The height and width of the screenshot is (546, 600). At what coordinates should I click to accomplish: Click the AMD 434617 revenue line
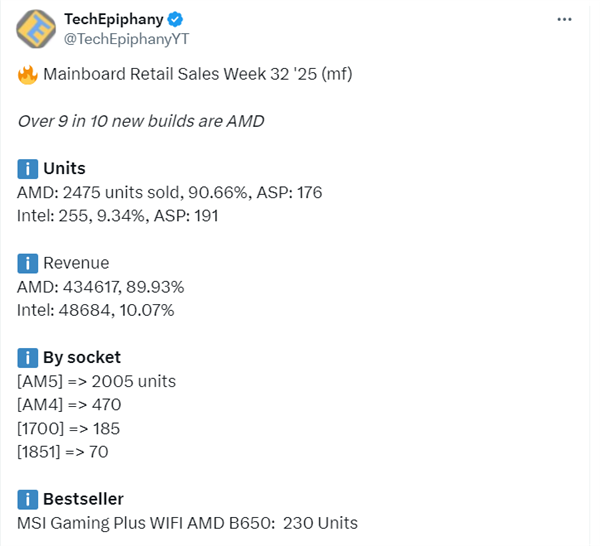pyautogui.click(x=101, y=287)
